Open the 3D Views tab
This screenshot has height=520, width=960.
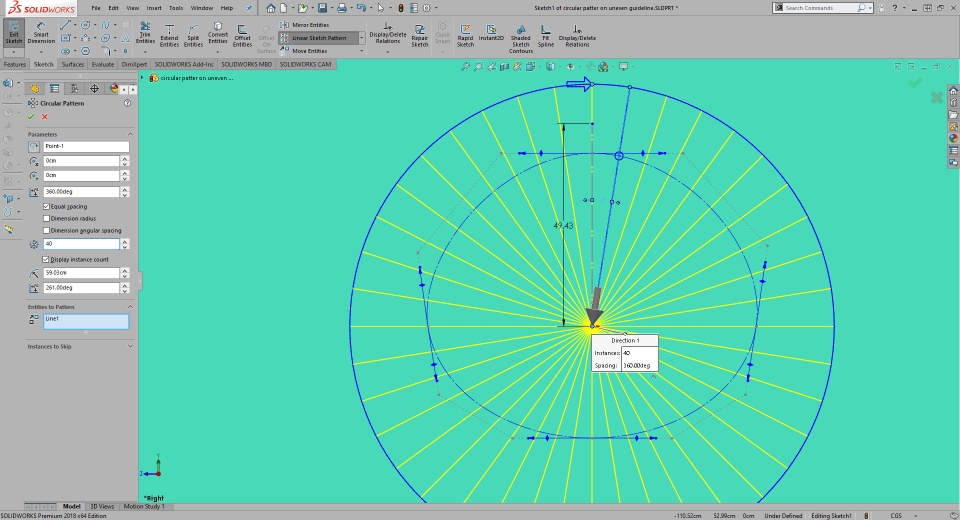click(x=102, y=507)
